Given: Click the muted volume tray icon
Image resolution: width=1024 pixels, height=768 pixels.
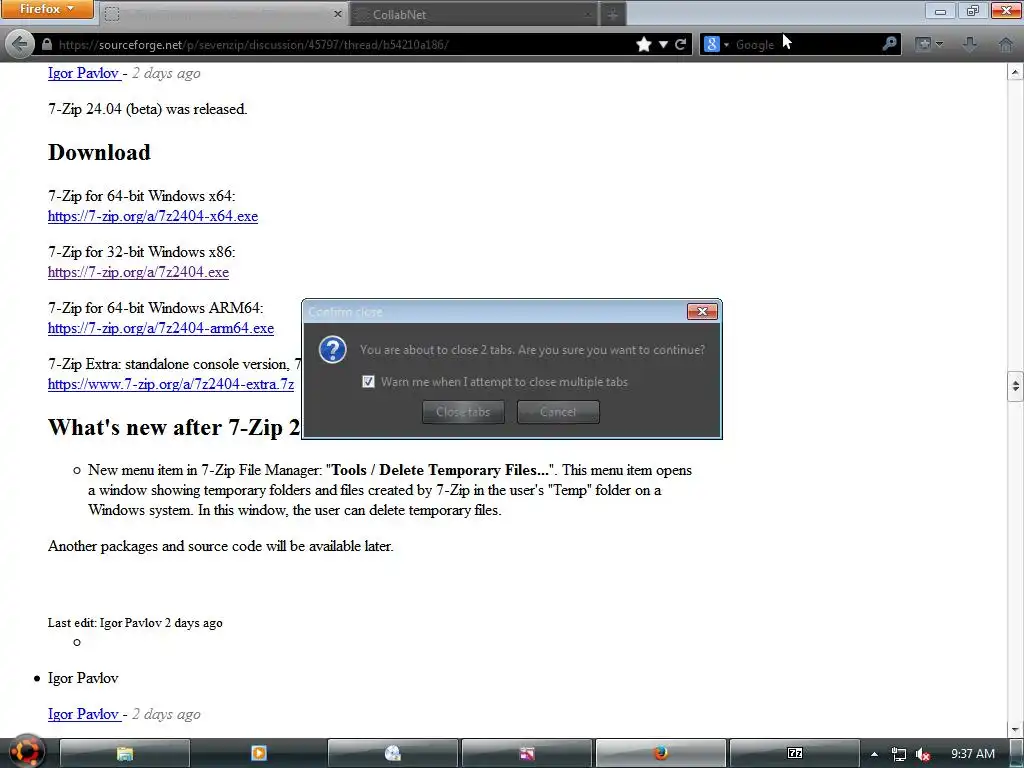Looking at the screenshot, I should pos(922,754).
